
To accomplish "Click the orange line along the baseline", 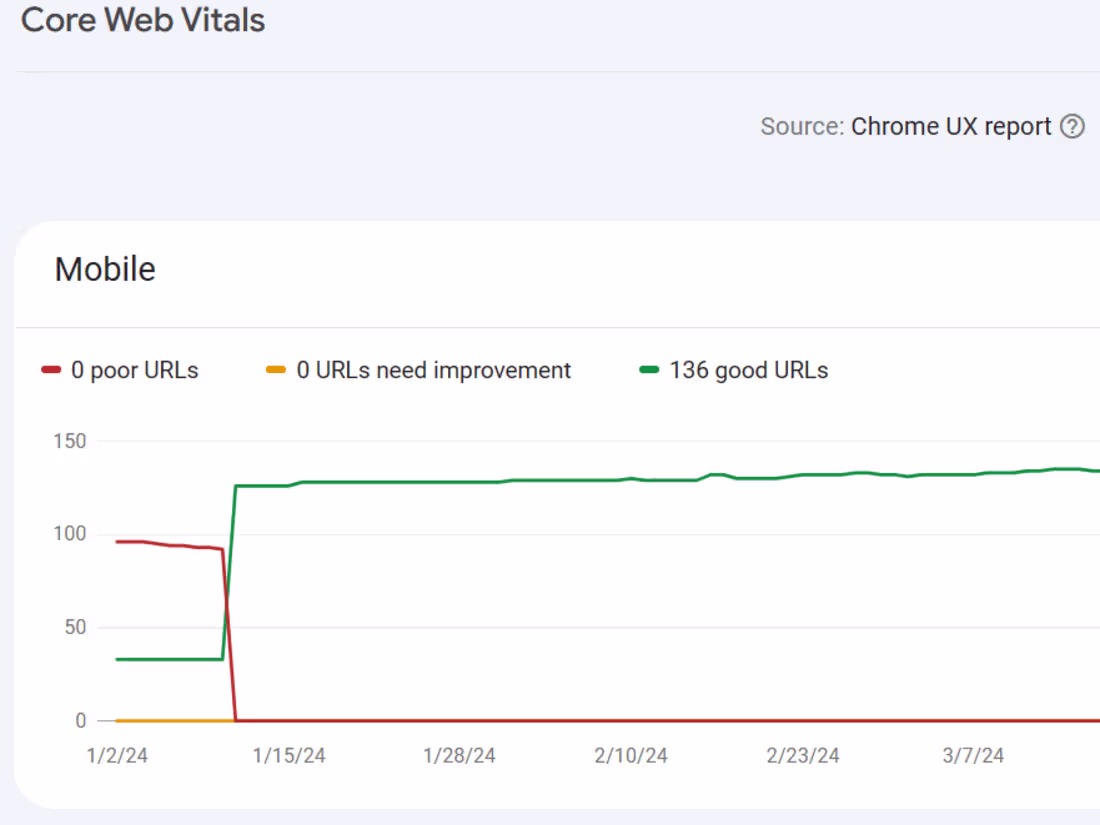I will point(170,719).
